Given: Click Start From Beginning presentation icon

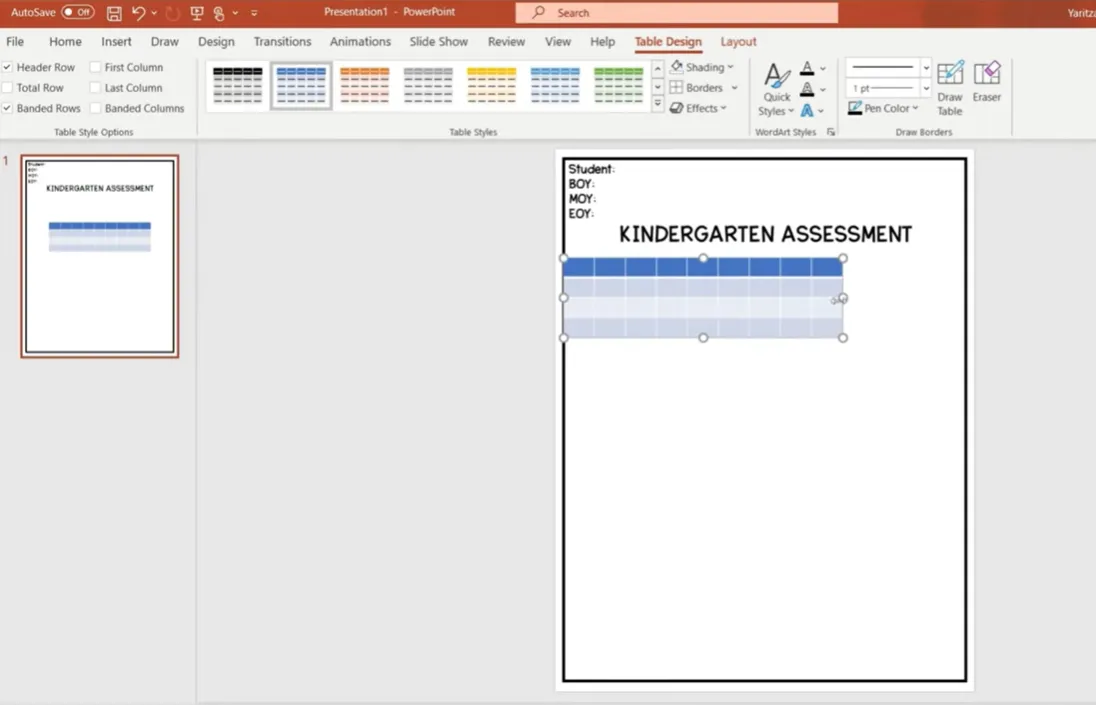Looking at the screenshot, I should pyautogui.click(x=196, y=13).
